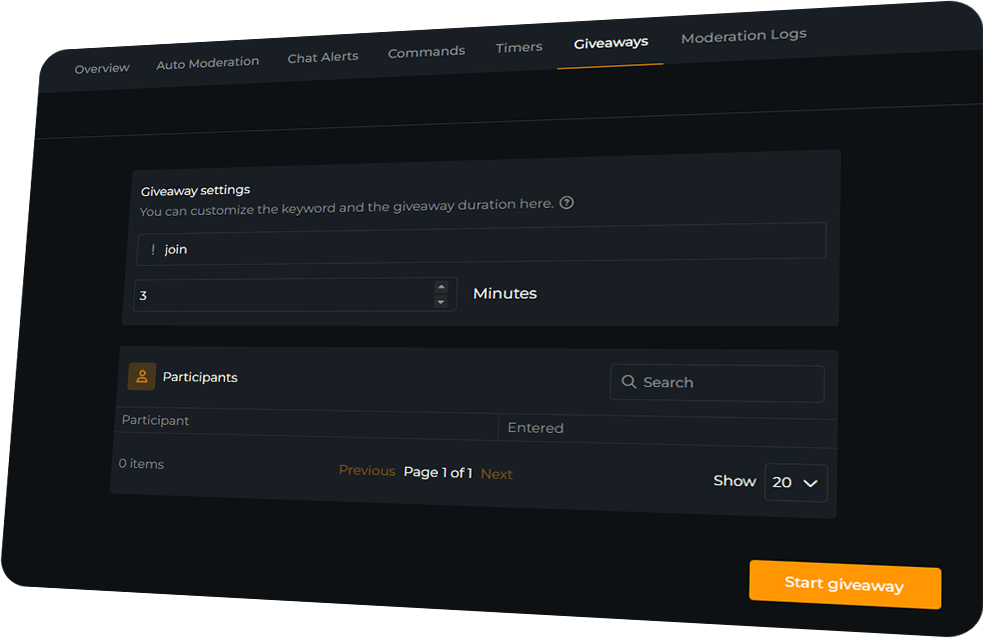Click the Entered column header
The image size is (983, 638).
click(x=535, y=427)
